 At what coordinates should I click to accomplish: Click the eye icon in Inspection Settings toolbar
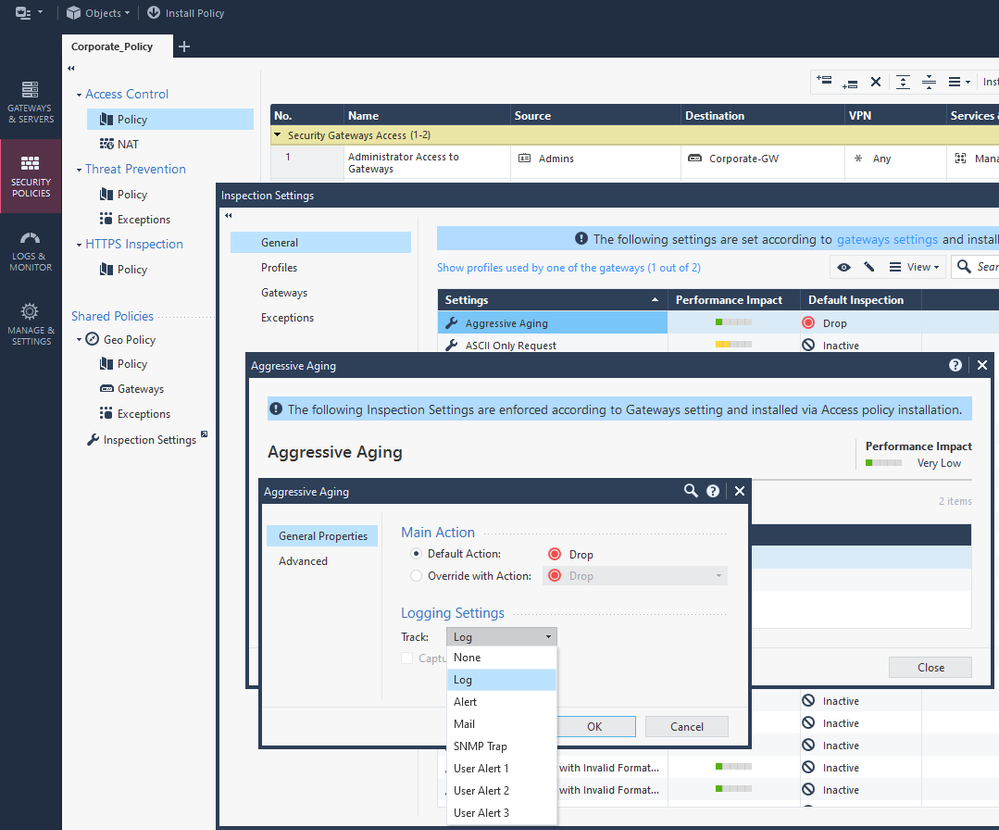point(845,267)
